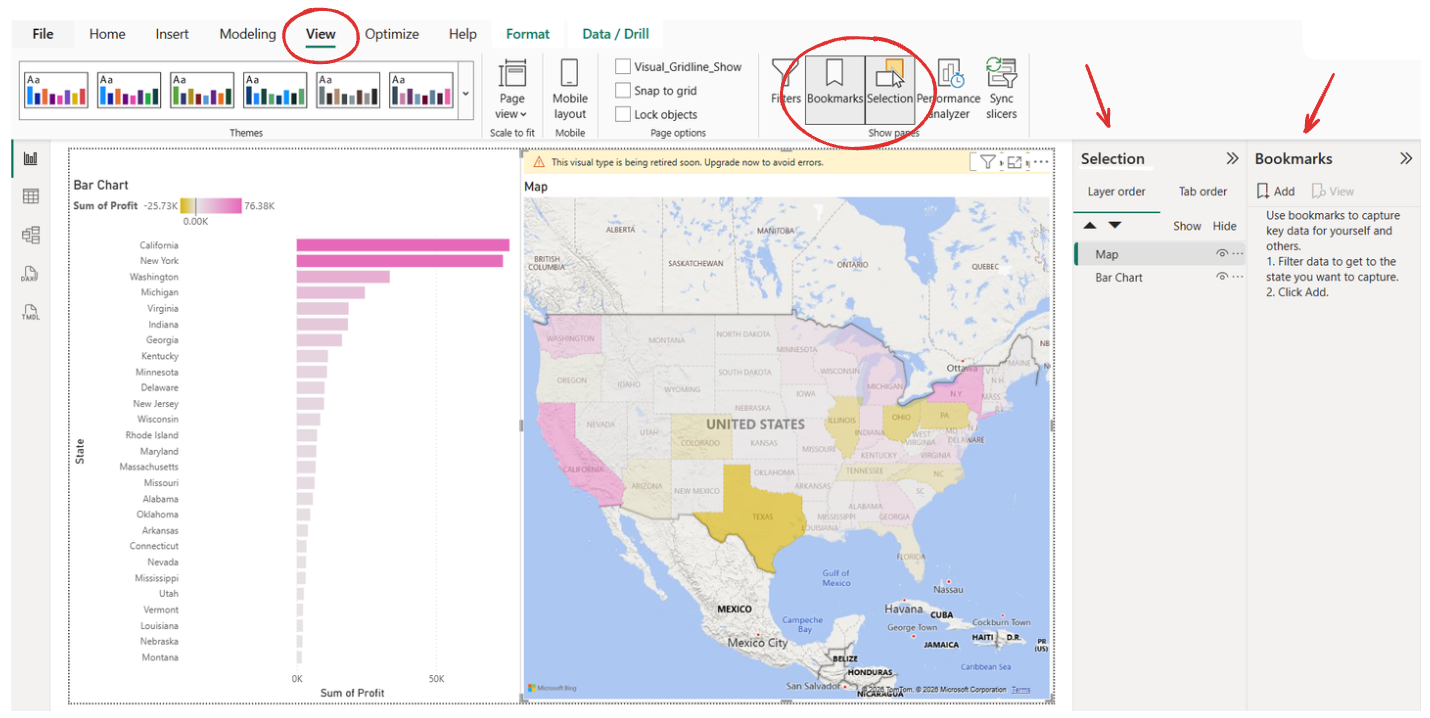Click the Bar Chart title text
Image resolution: width=1430 pixels, height=718 pixels.
101,185
